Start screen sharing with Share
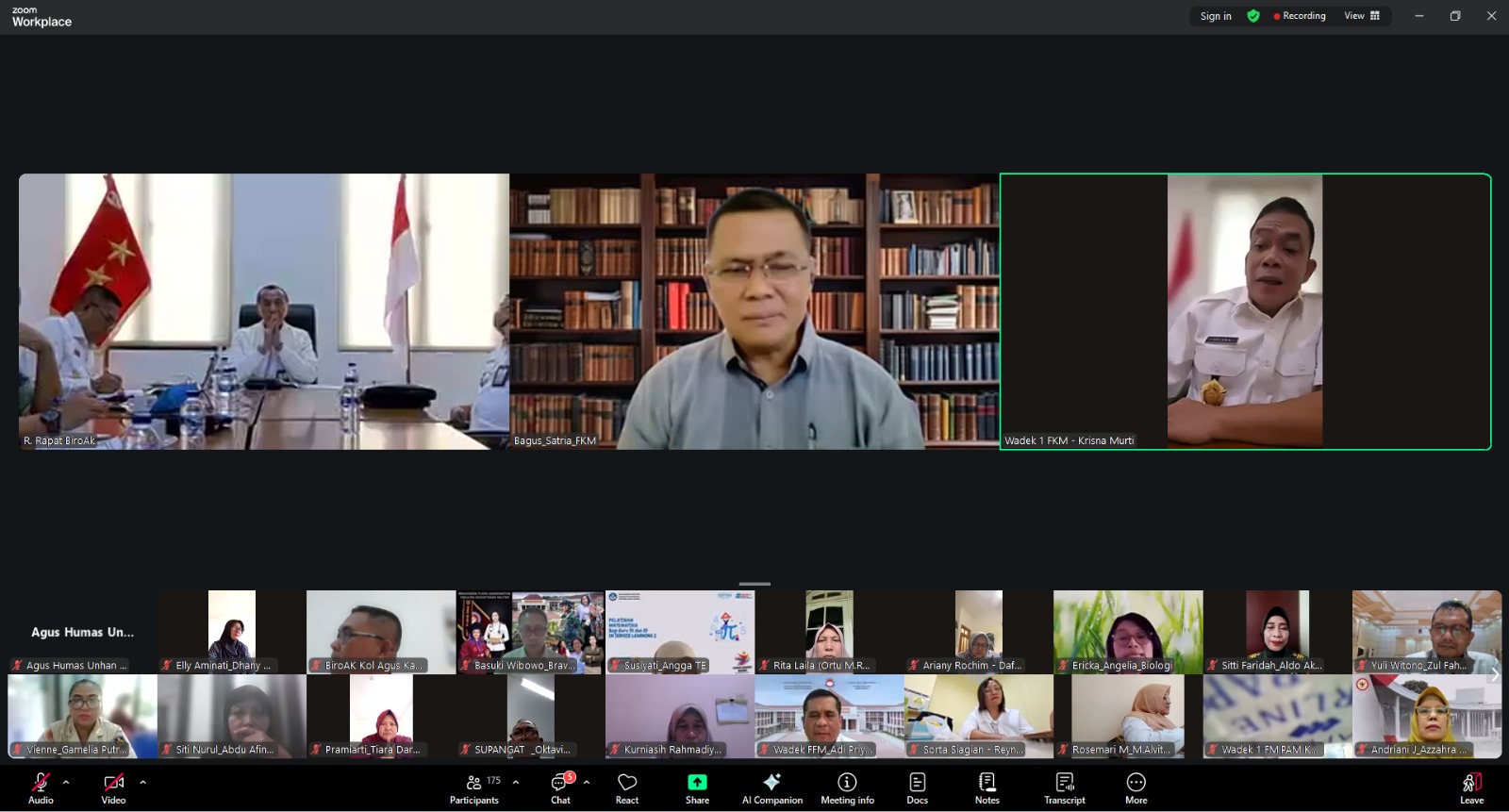Viewport: 1509px width, 812px height. pyautogui.click(x=697, y=788)
